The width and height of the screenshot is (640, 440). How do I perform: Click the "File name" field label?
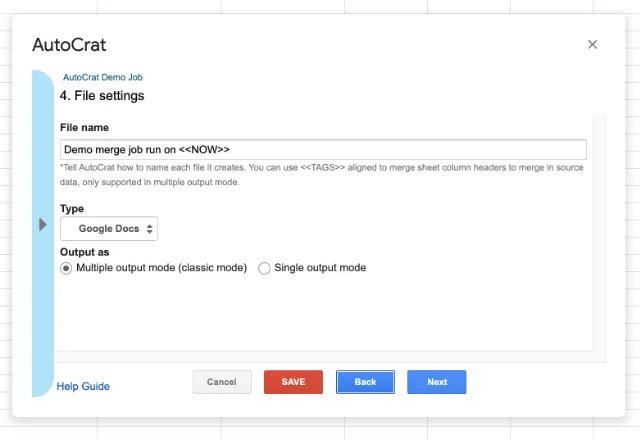click(84, 128)
